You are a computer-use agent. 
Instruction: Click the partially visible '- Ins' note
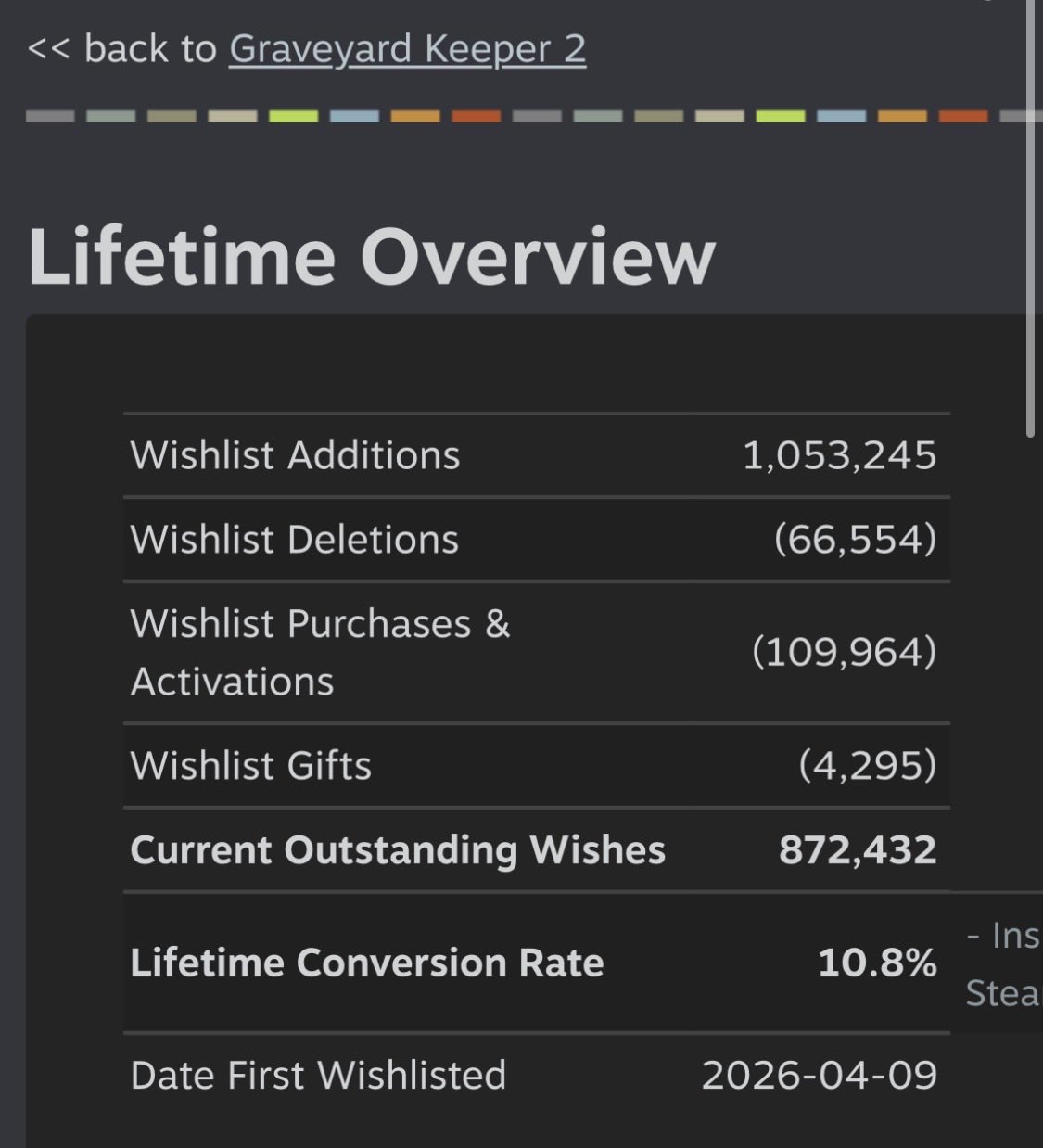(x=1003, y=936)
